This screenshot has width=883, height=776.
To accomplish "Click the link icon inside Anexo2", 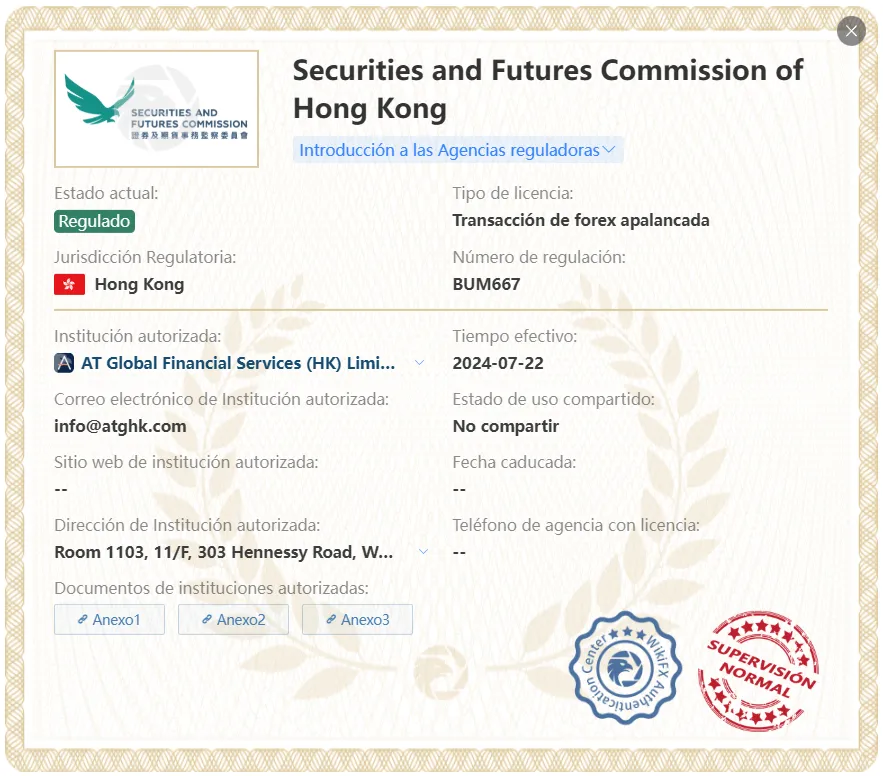I will [x=207, y=619].
